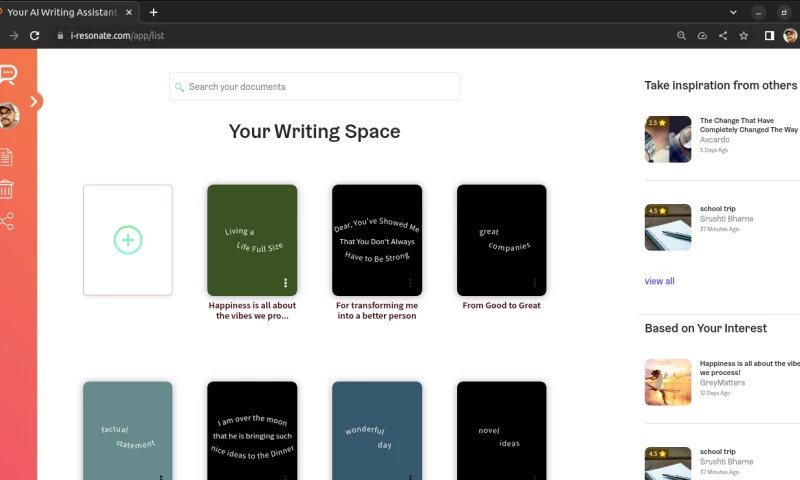Toggle the browser side panel
This screenshot has width=800, height=480.
click(769, 36)
